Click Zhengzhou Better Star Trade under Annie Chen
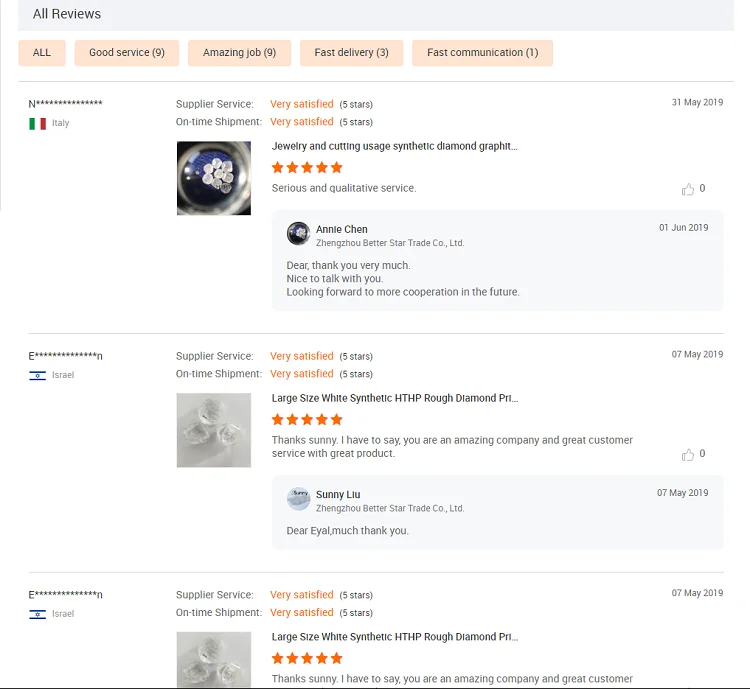 (x=390, y=243)
